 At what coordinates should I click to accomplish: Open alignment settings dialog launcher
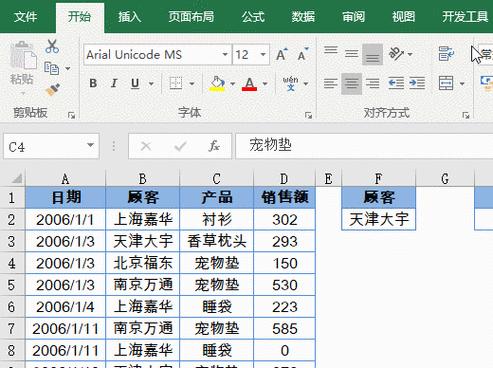[466, 116]
